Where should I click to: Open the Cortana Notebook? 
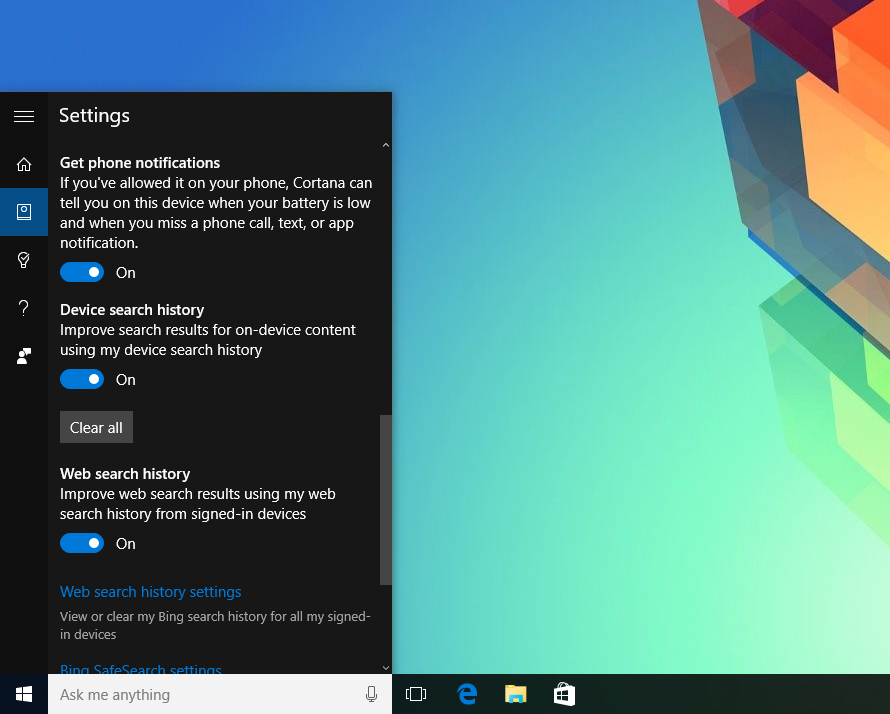(24, 212)
